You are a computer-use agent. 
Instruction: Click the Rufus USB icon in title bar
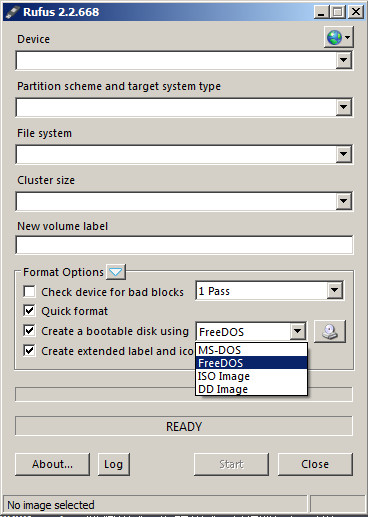coord(12,12)
